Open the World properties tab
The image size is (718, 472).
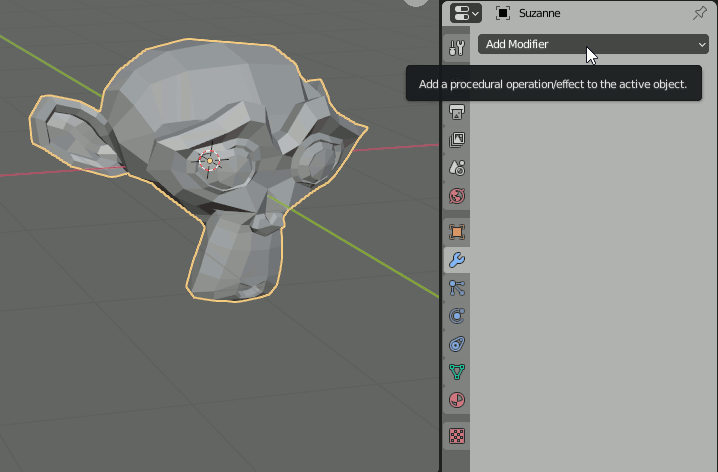(456, 196)
